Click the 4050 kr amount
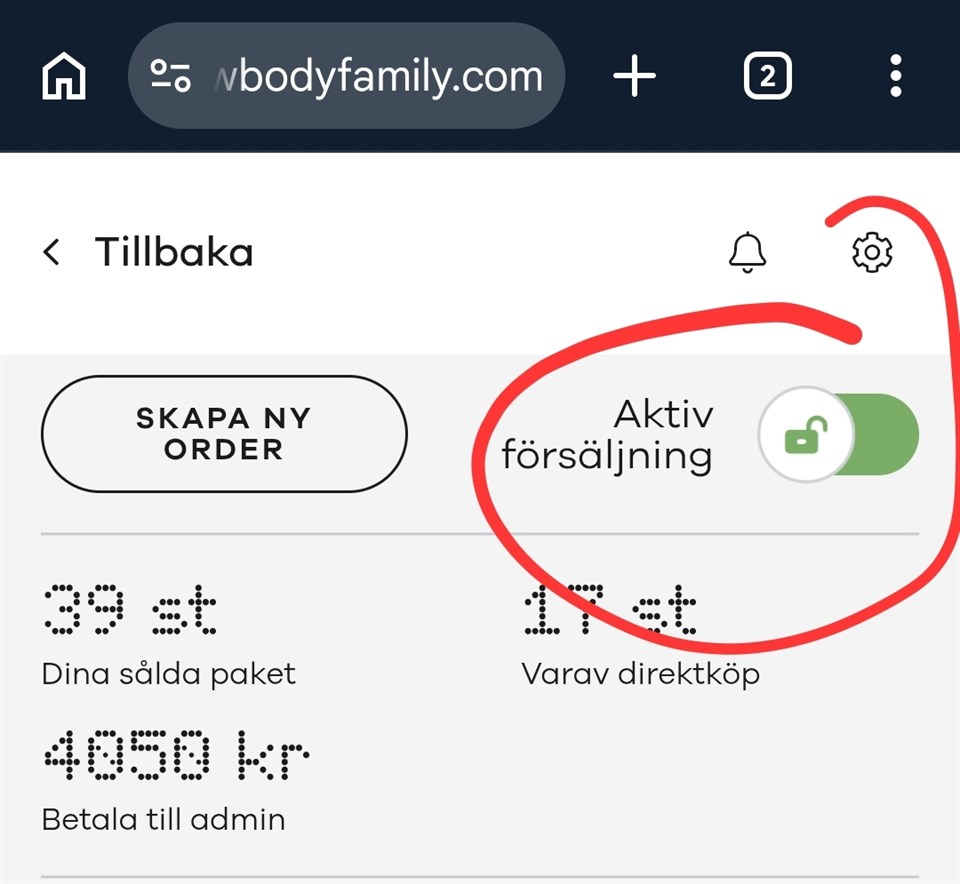 coord(175,755)
